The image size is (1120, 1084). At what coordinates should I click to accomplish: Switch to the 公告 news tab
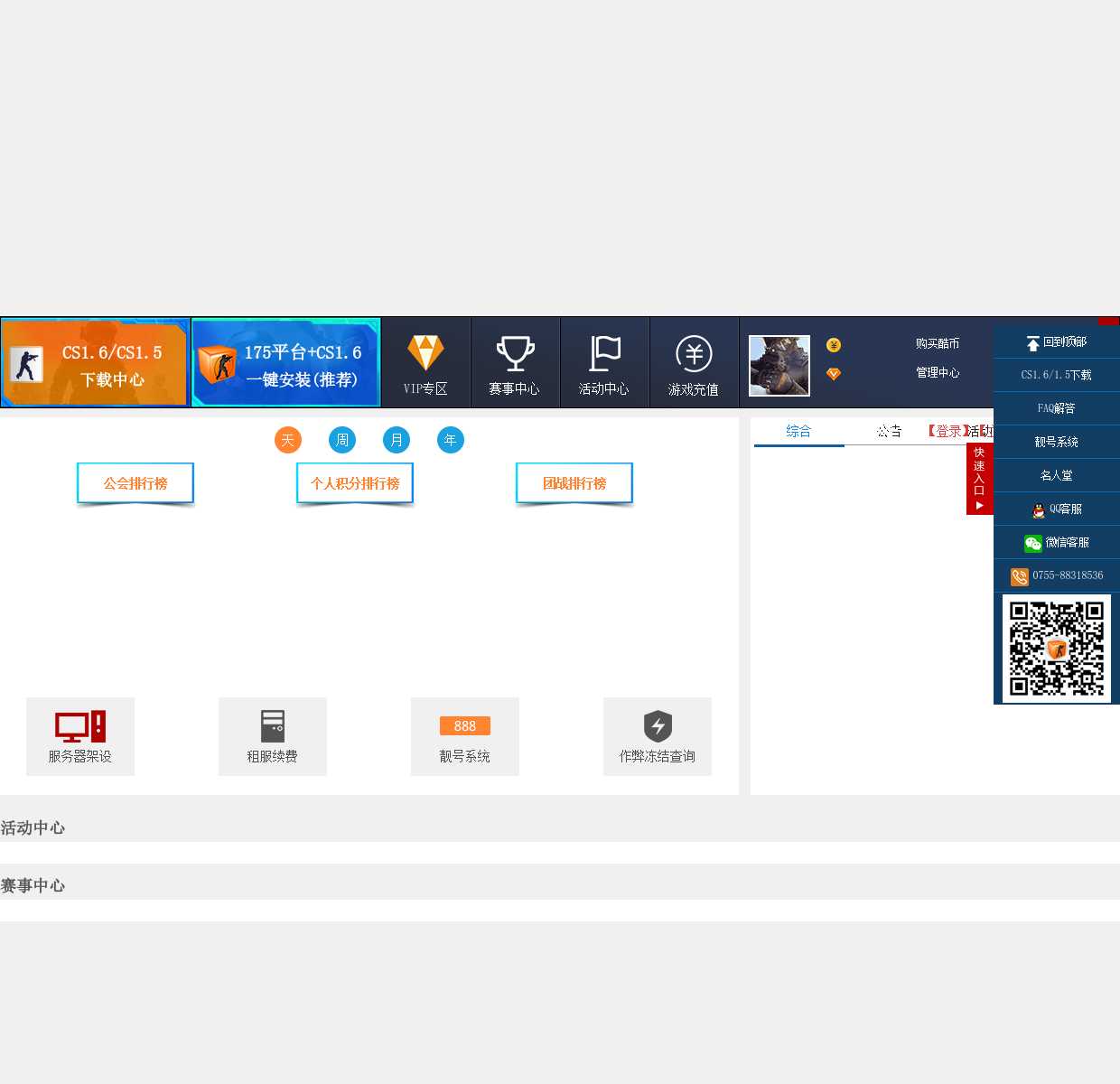point(889,431)
